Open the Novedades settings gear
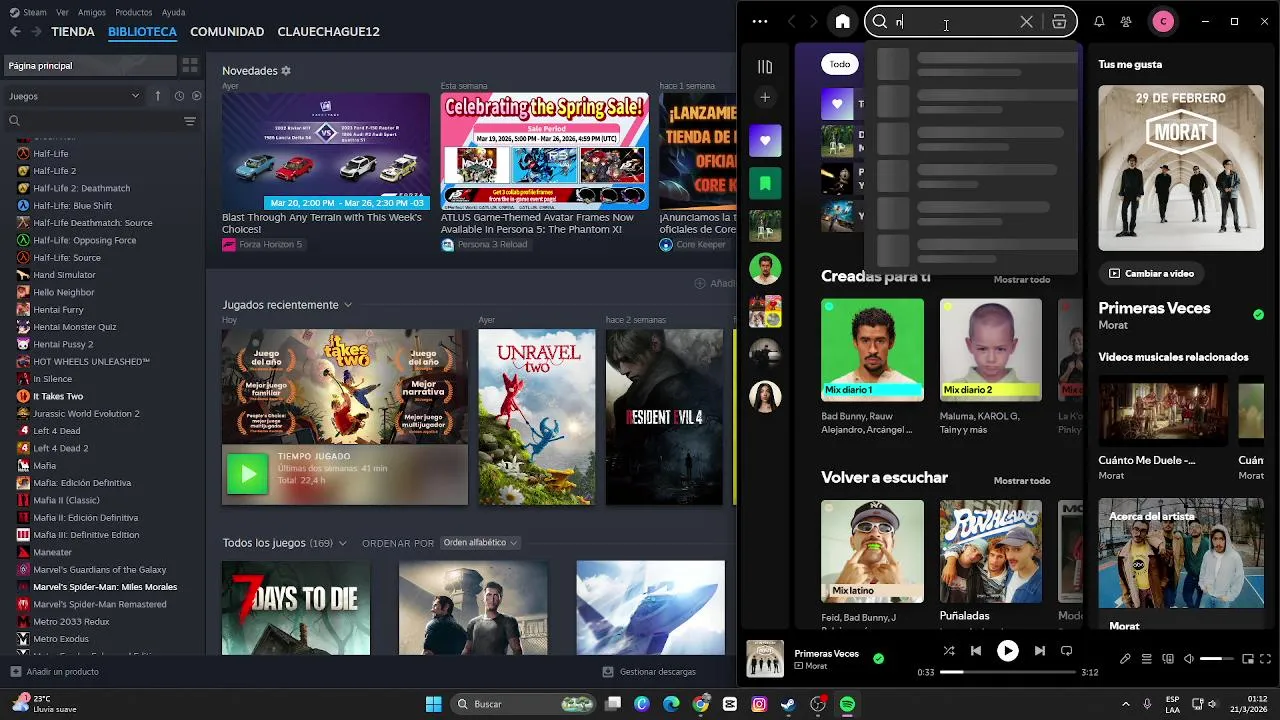This screenshot has height=720, width=1280. pos(286,71)
